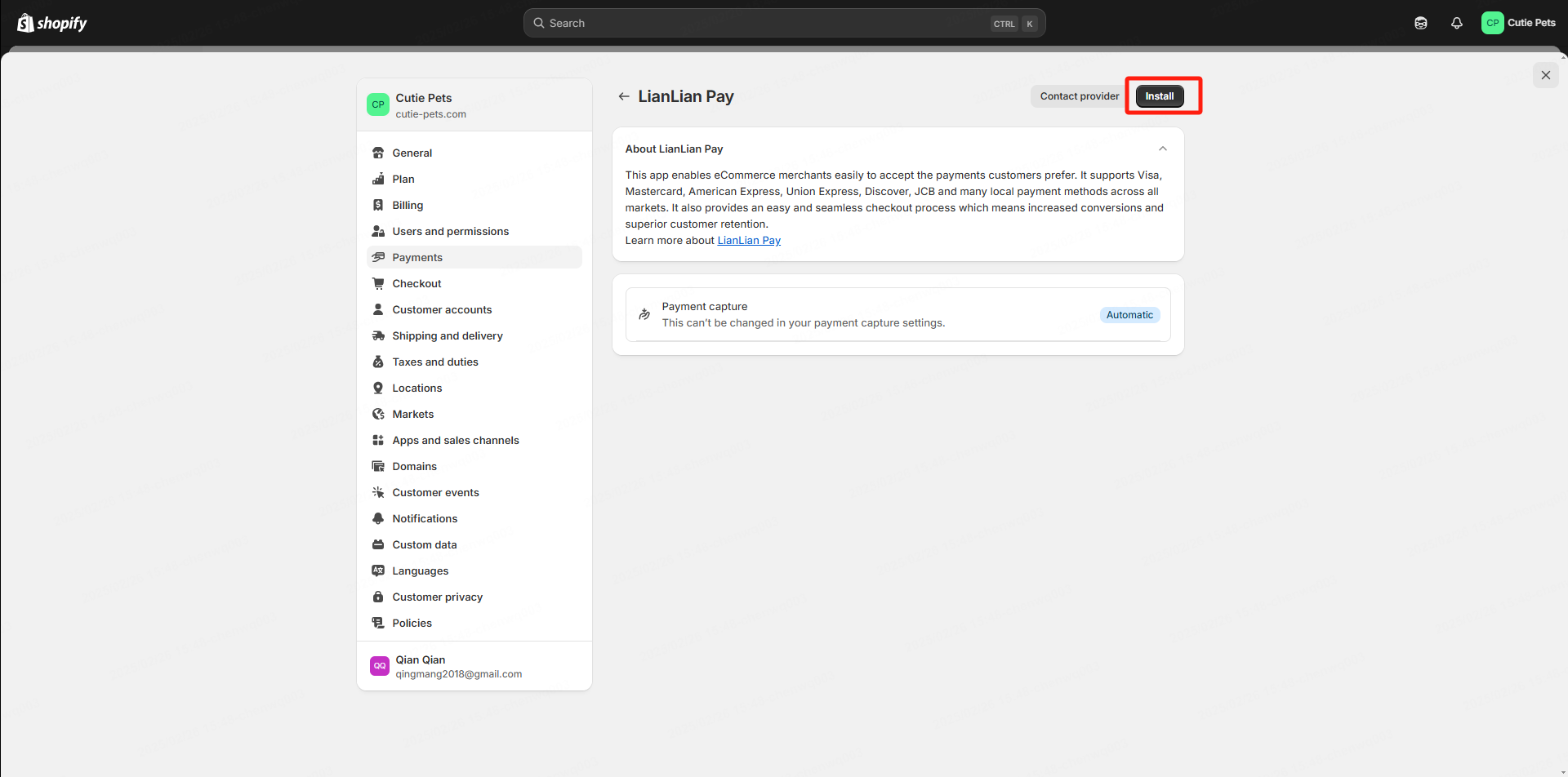Click the Billing settings icon
The width and height of the screenshot is (1568, 777).
coord(378,205)
